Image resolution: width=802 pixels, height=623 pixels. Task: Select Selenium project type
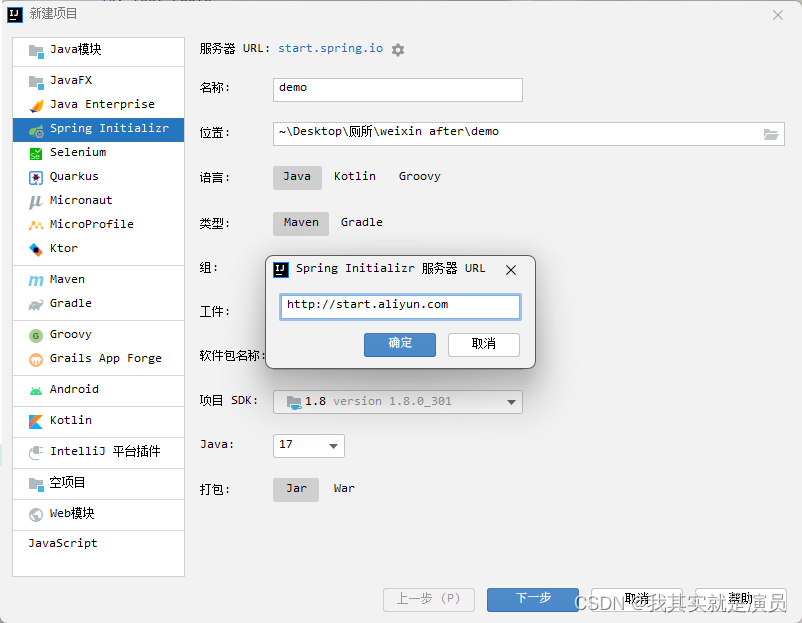[98, 153]
